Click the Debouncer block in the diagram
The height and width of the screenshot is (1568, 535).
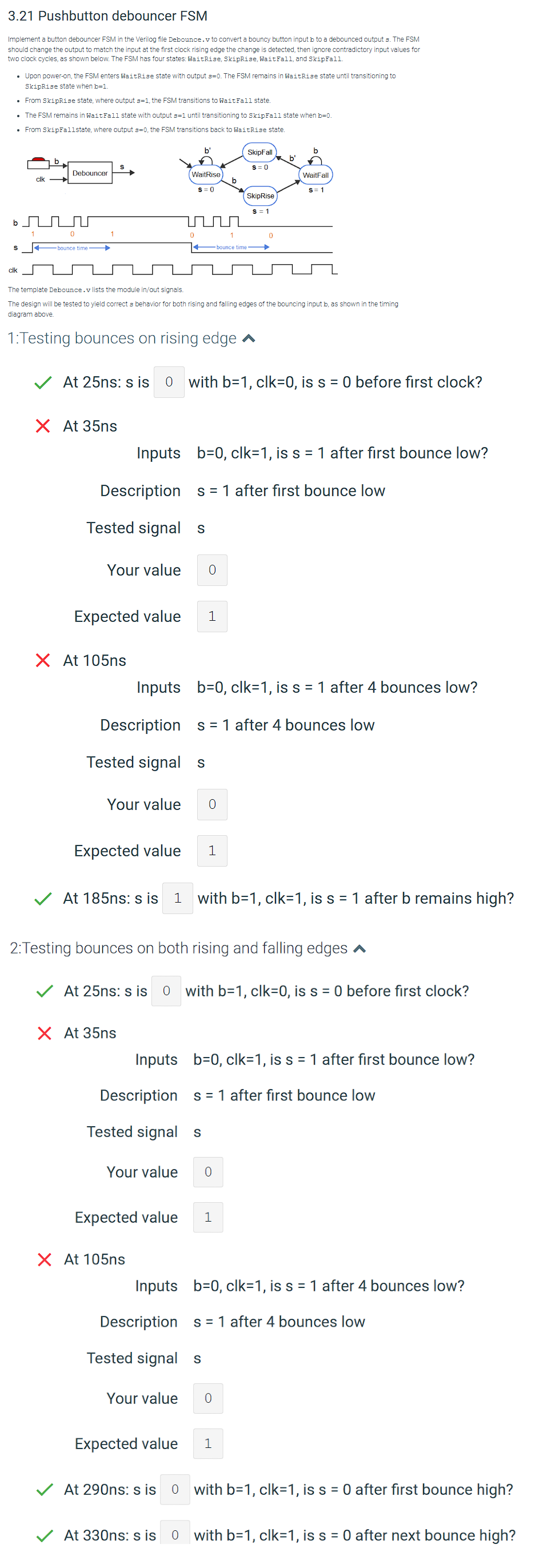coord(90,173)
